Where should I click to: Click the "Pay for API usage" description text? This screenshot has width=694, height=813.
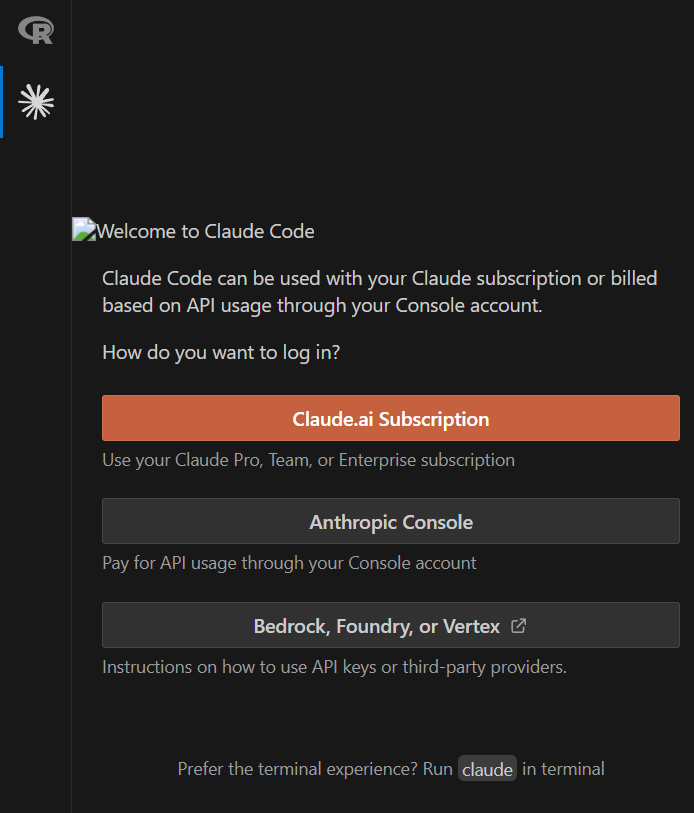289,563
